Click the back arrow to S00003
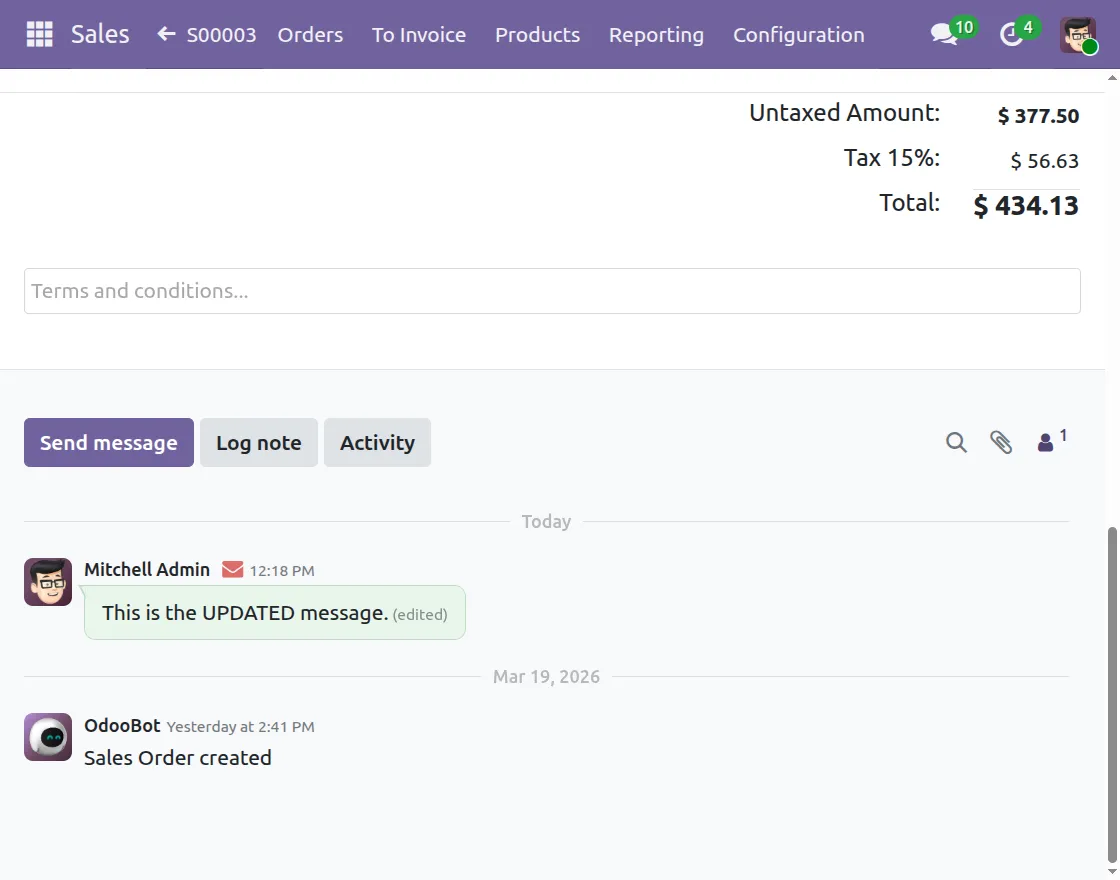Image resolution: width=1120 pixels, height=880 pixels. click(x=167, y=34)
